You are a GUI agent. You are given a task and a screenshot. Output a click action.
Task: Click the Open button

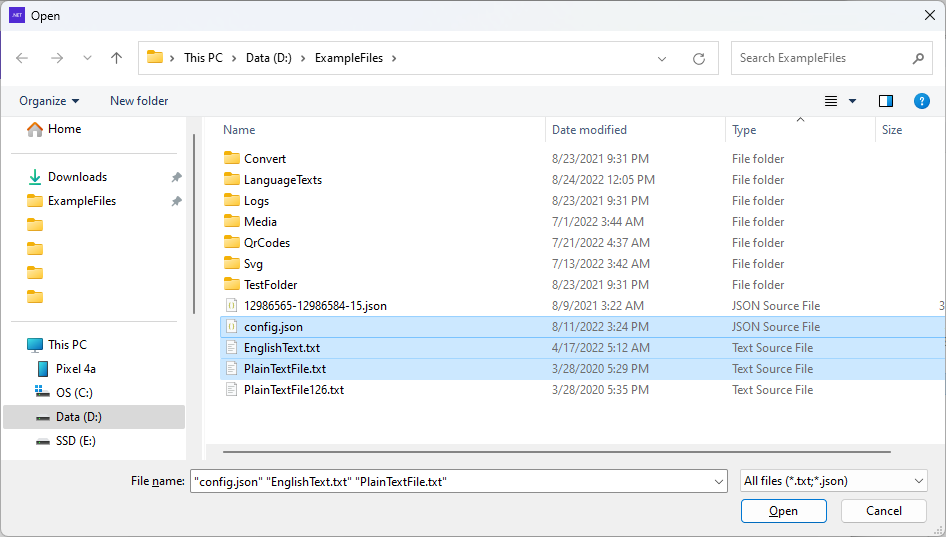(783, 511)
